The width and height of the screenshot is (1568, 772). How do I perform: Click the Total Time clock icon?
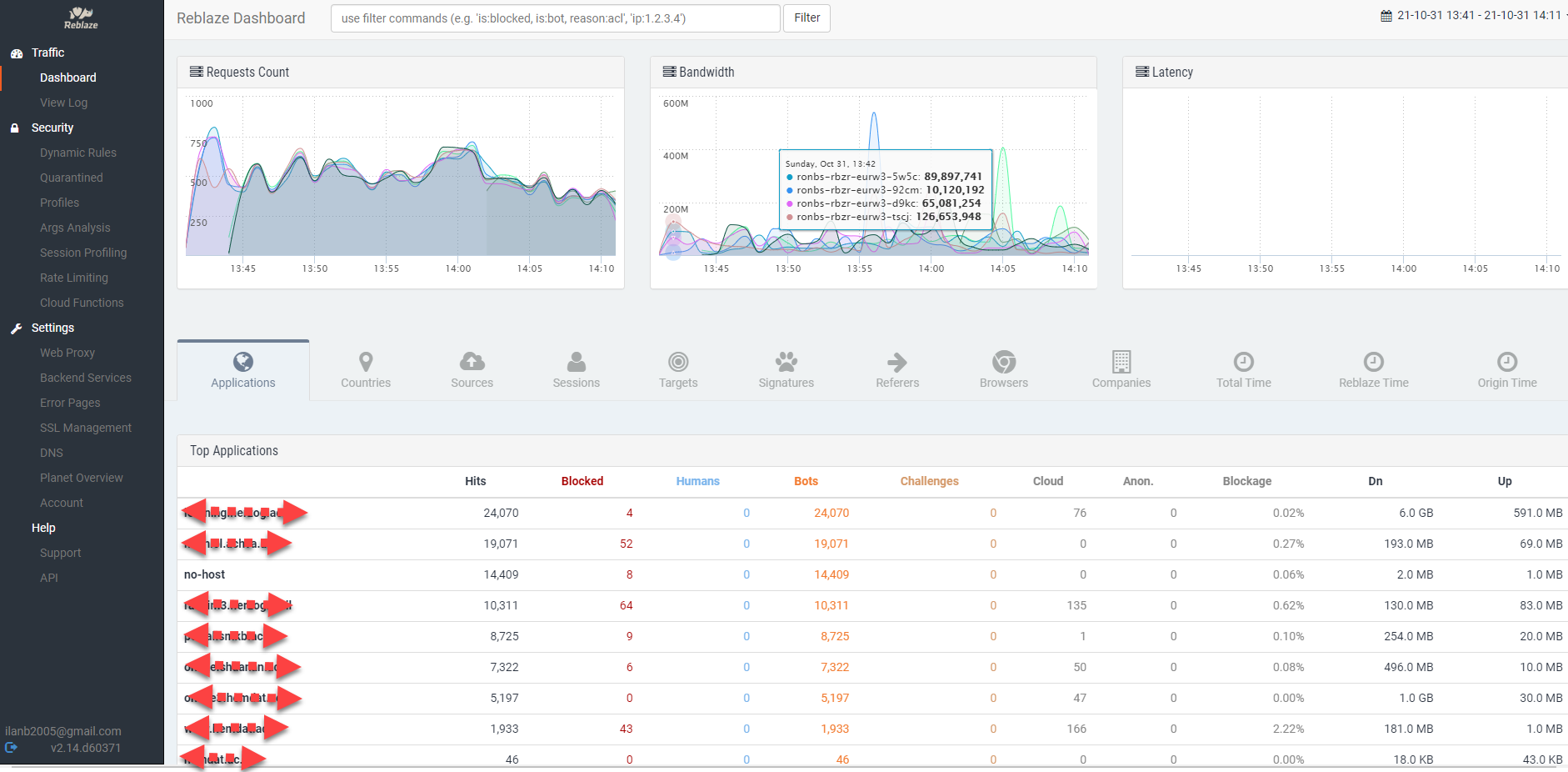click(1244, 362)
